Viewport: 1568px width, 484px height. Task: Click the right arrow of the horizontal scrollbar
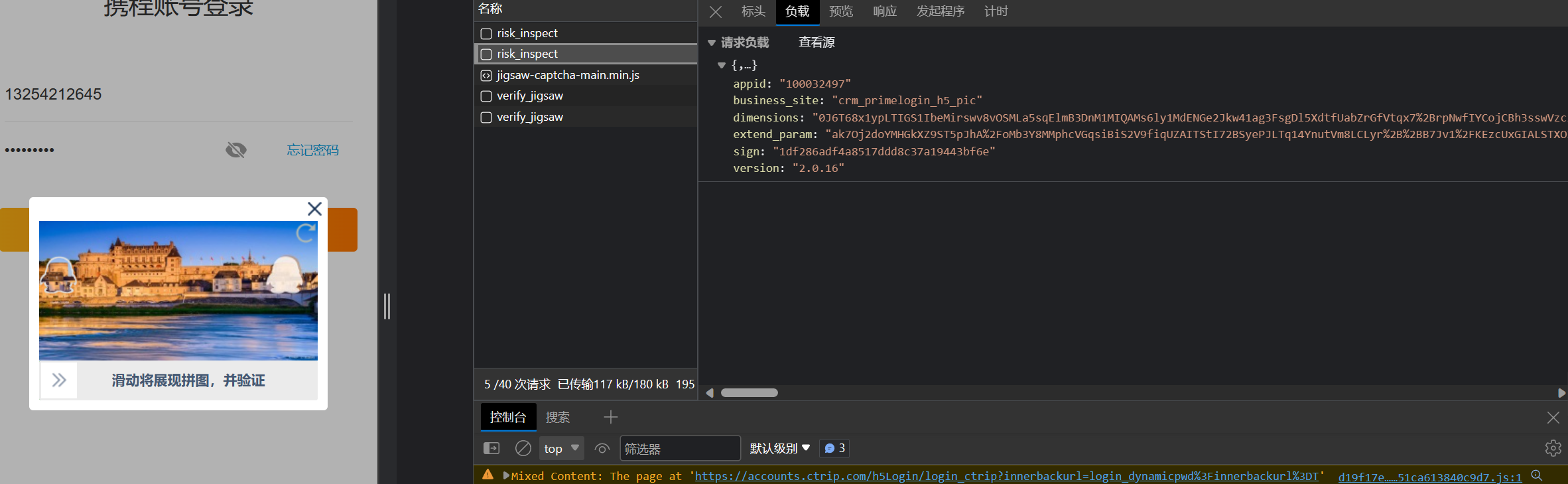point(1561,393)
